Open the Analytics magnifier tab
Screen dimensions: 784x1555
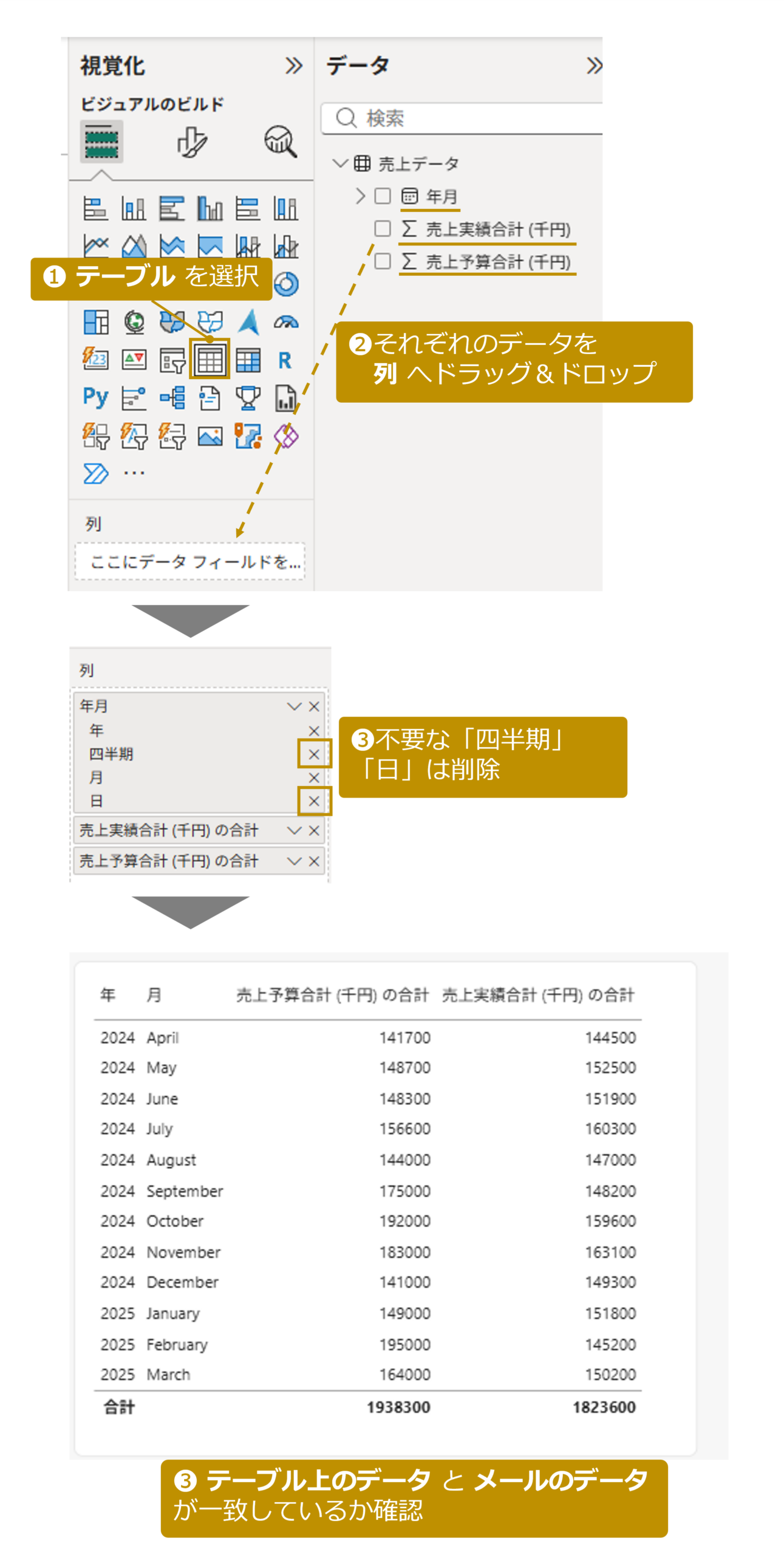tap(279, 142)
